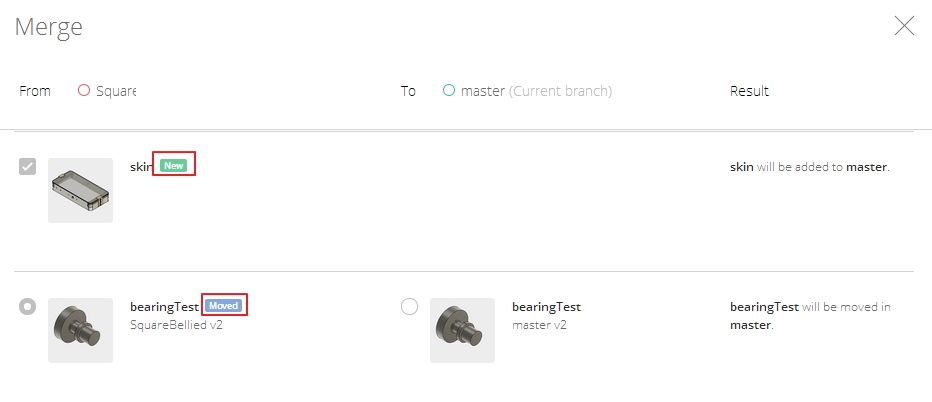Click the red Square branch circle icon
The width and height of the screenshot is (932, 402).
(x=84, y=90)
